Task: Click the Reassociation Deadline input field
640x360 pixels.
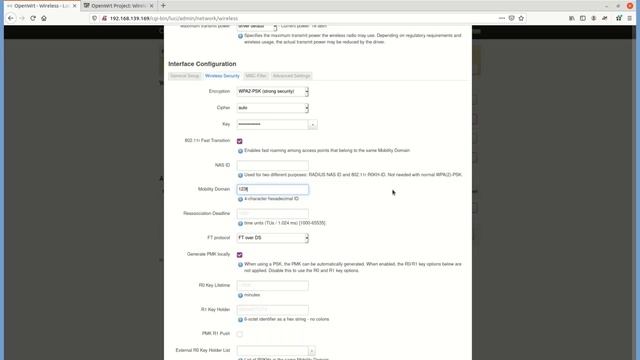Action: tap(273, 213)
